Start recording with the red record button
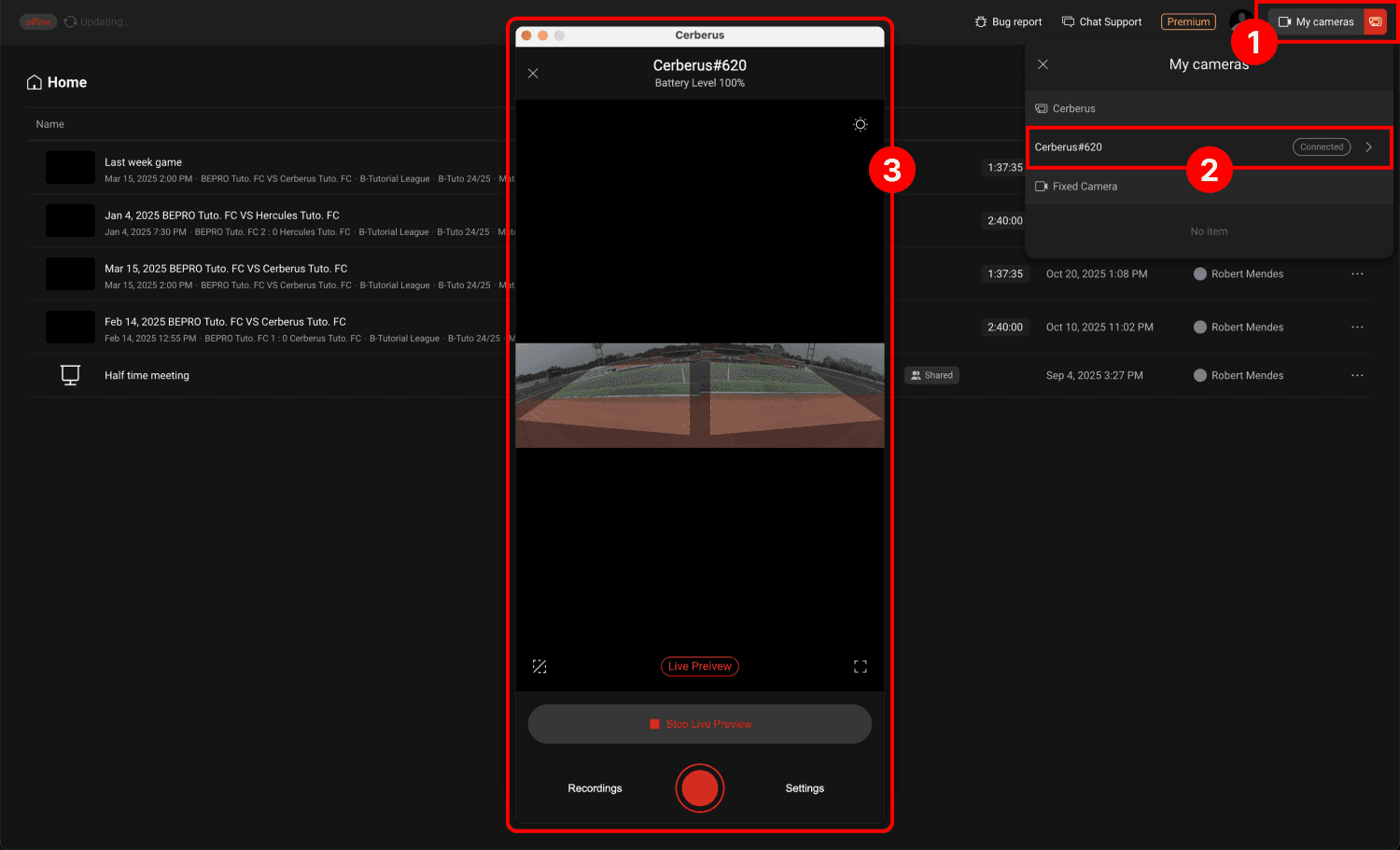Screen dimensions: 1400x850 [x=700, y=788]
